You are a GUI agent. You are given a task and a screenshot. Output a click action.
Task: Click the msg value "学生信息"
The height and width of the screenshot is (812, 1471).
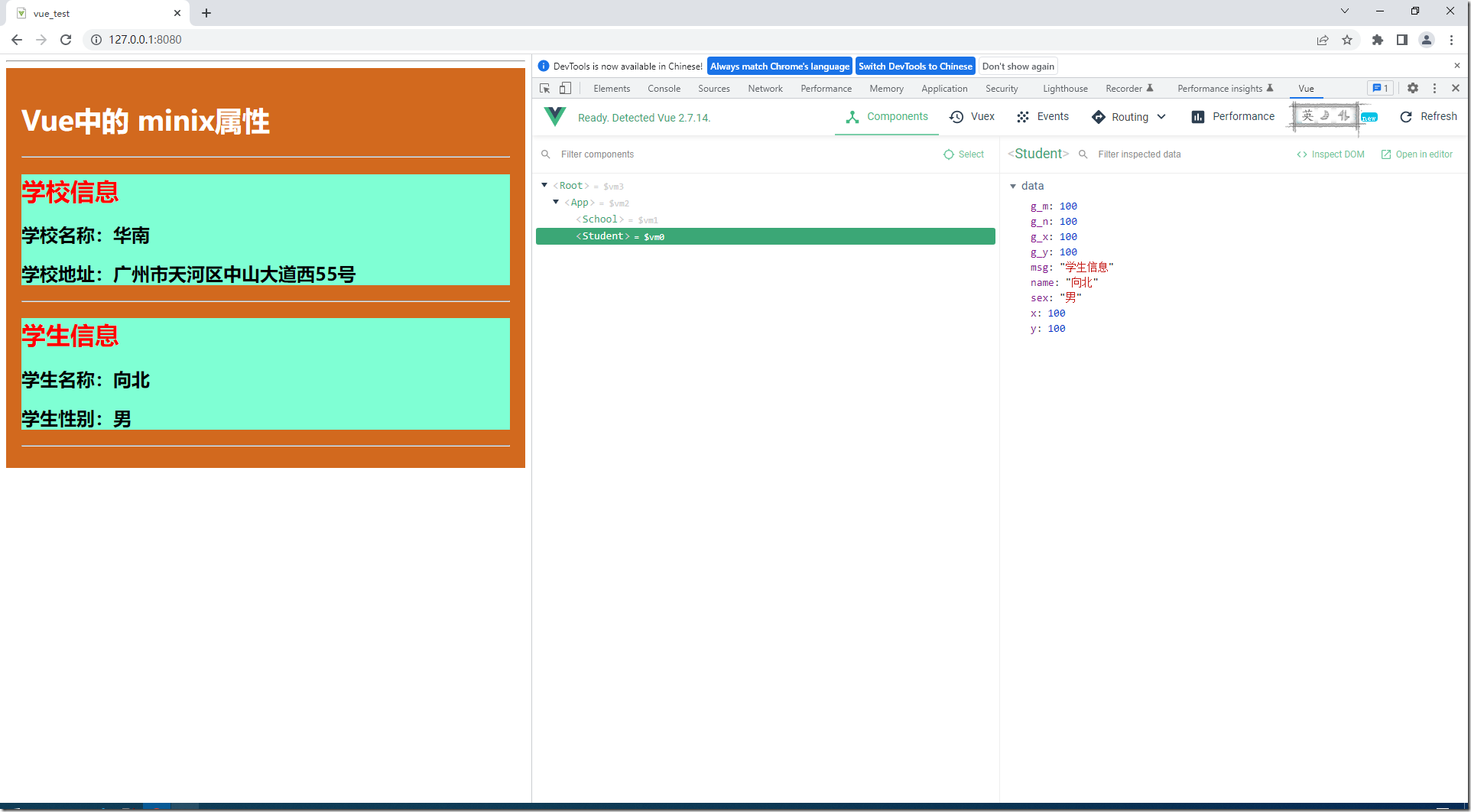pos(1086,268)
